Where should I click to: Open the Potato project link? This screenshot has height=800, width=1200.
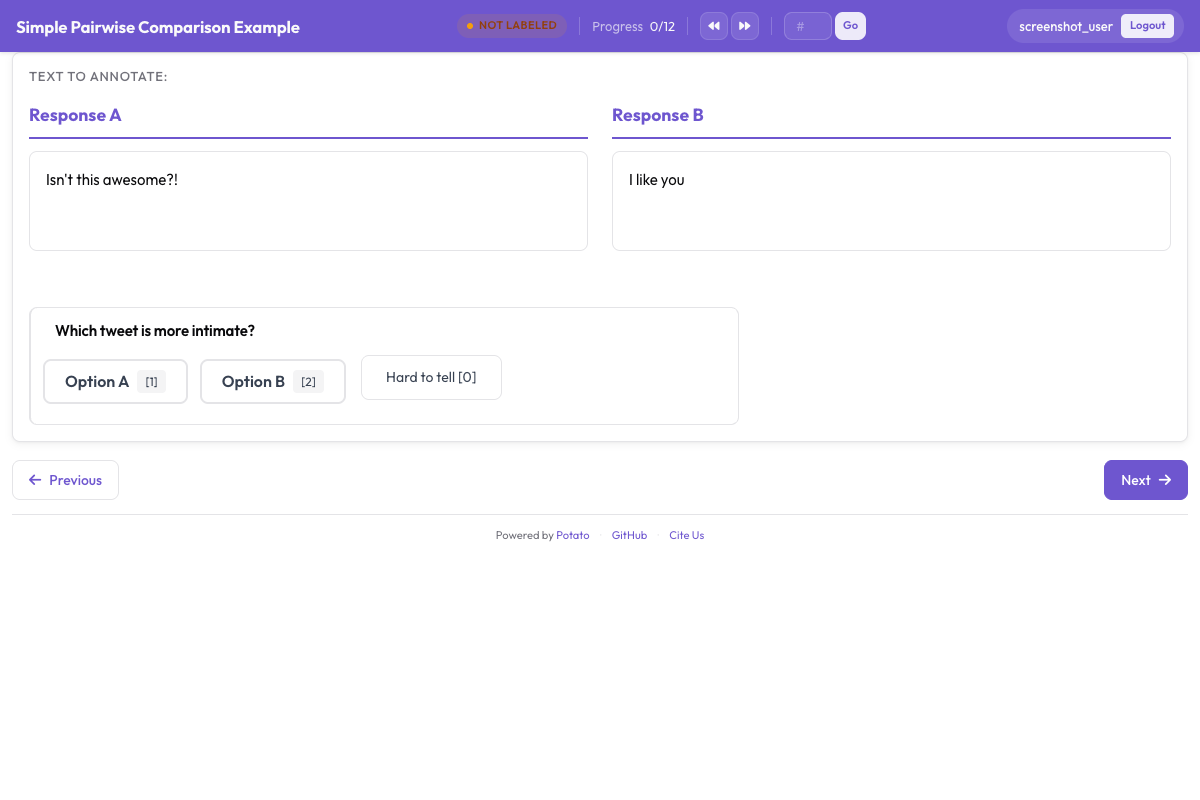tap(572, 535)
